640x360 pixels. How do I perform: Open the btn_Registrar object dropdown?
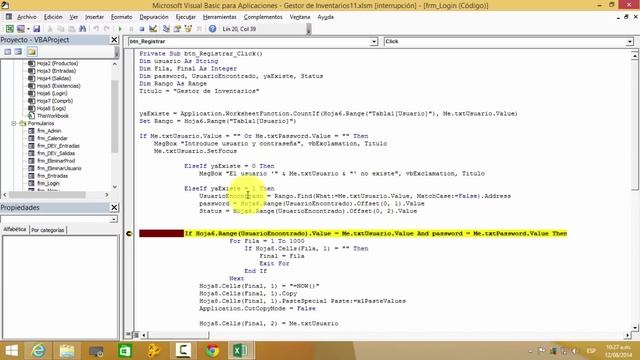(373, 42)
